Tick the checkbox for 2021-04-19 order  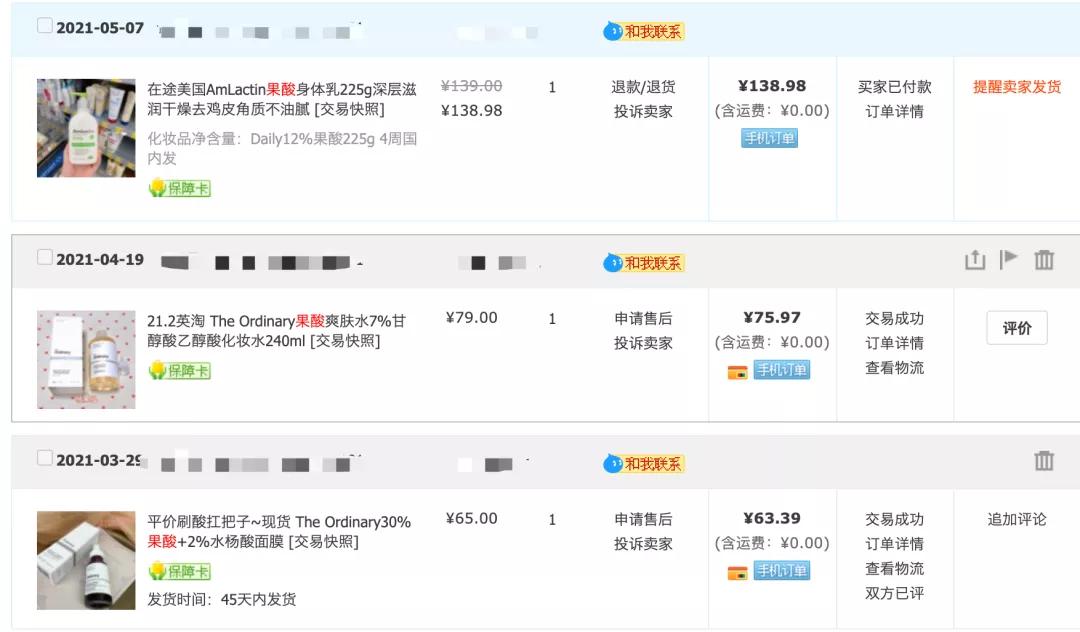click(x=45, y=257)
